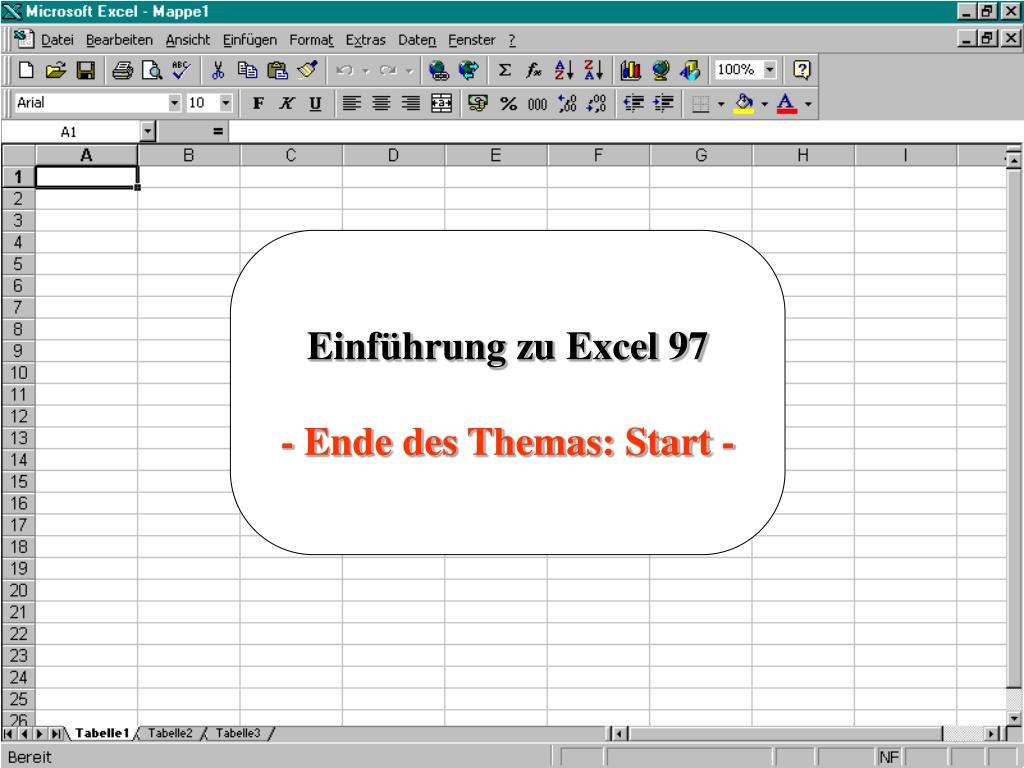The image size is (1024, 768).
Task: Click the A1 Name Box field
Action: (x=71, y=132)
